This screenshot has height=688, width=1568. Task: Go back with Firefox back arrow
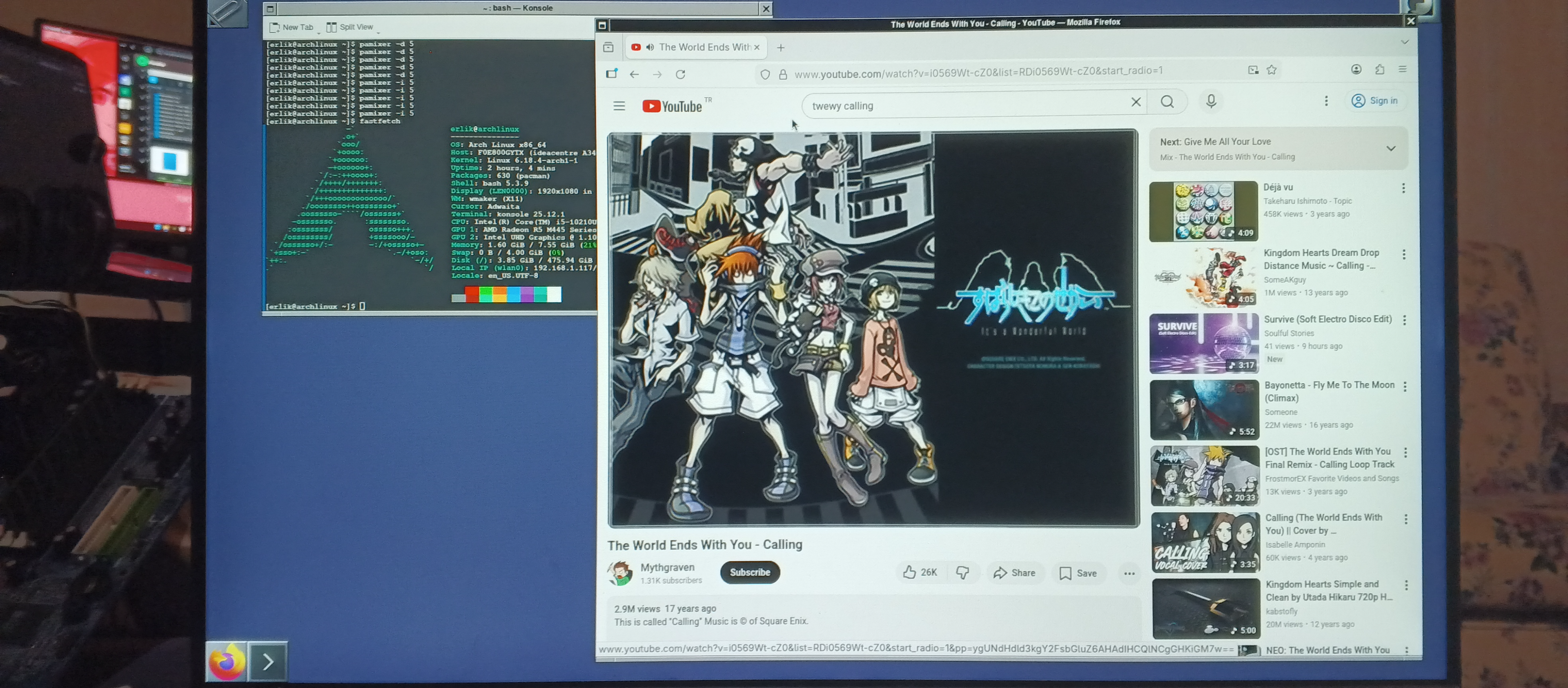click(x=634, y=74)
